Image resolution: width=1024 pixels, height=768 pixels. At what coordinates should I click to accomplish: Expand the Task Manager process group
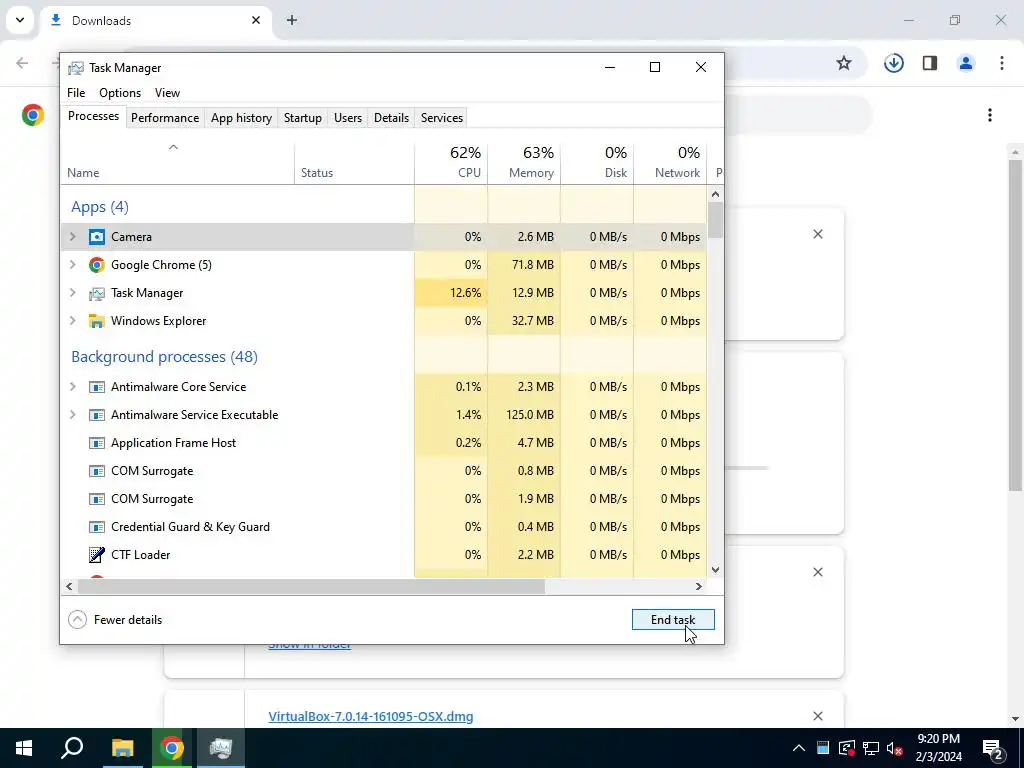(x=73, y=293)
